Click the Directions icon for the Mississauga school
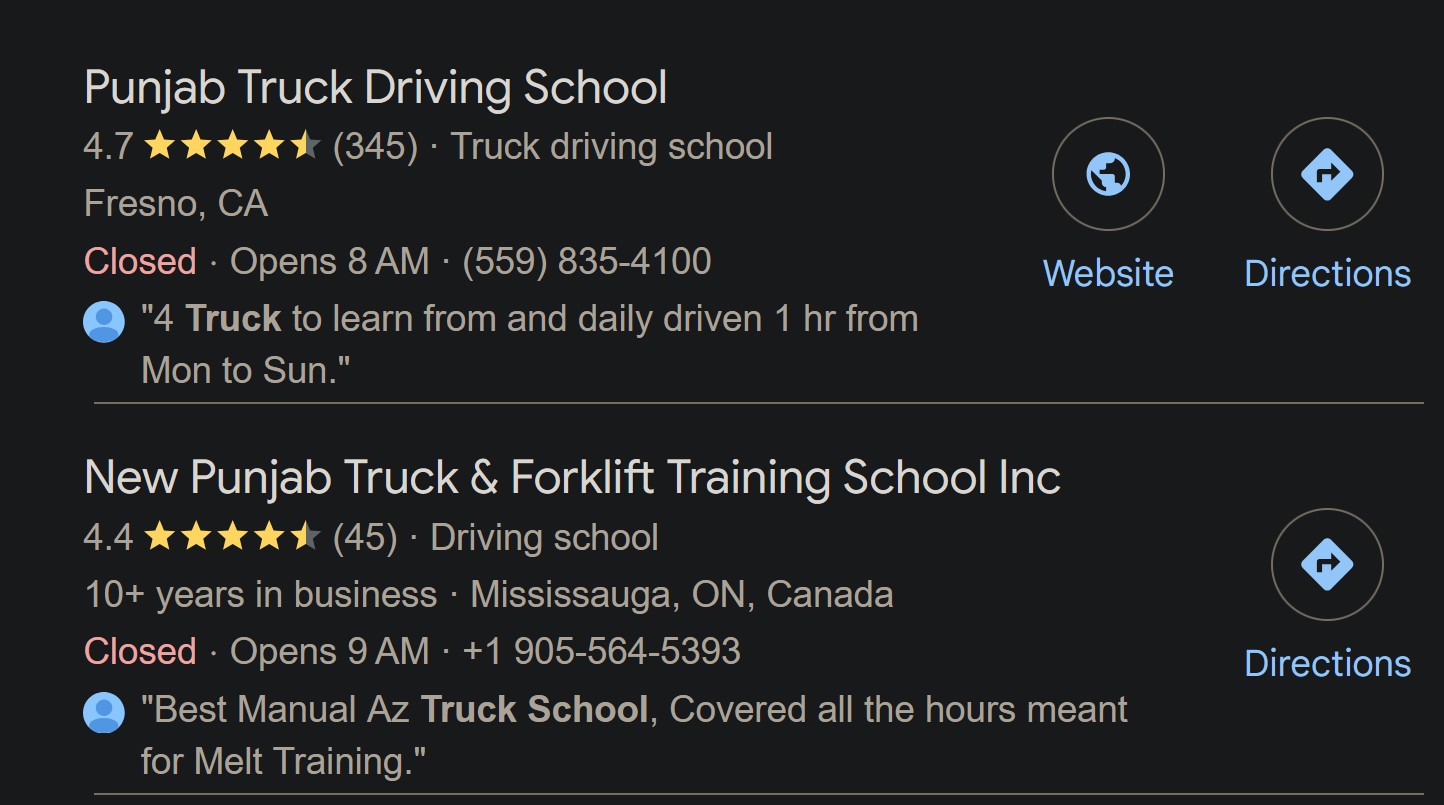 pyautogui.click(x=1327, y=565)
